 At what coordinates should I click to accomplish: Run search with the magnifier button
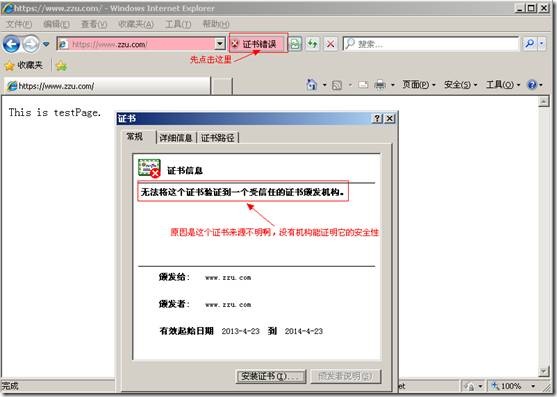point(529,44)
